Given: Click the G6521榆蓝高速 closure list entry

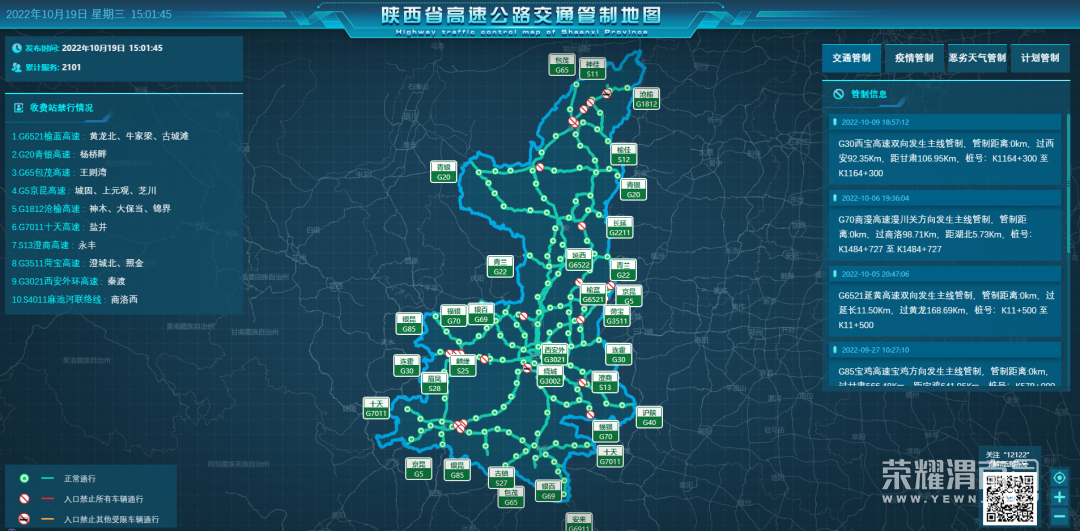Looking at the screenshot, I should point(100,136).
